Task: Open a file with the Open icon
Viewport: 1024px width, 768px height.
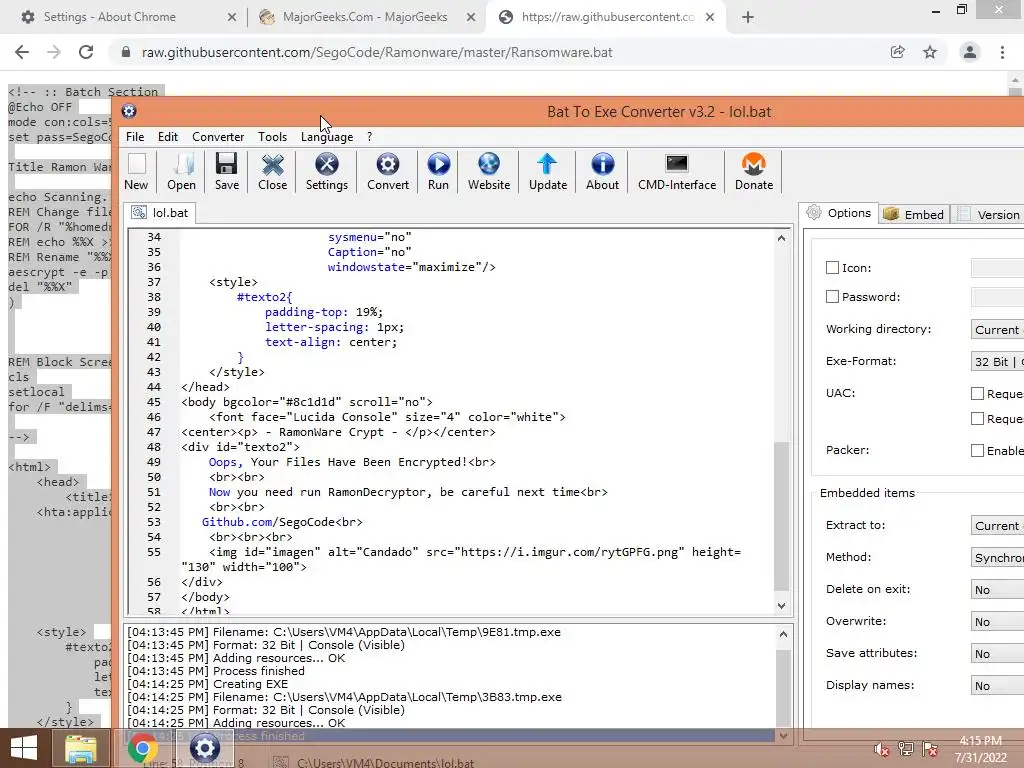Action: click(182, 172)
